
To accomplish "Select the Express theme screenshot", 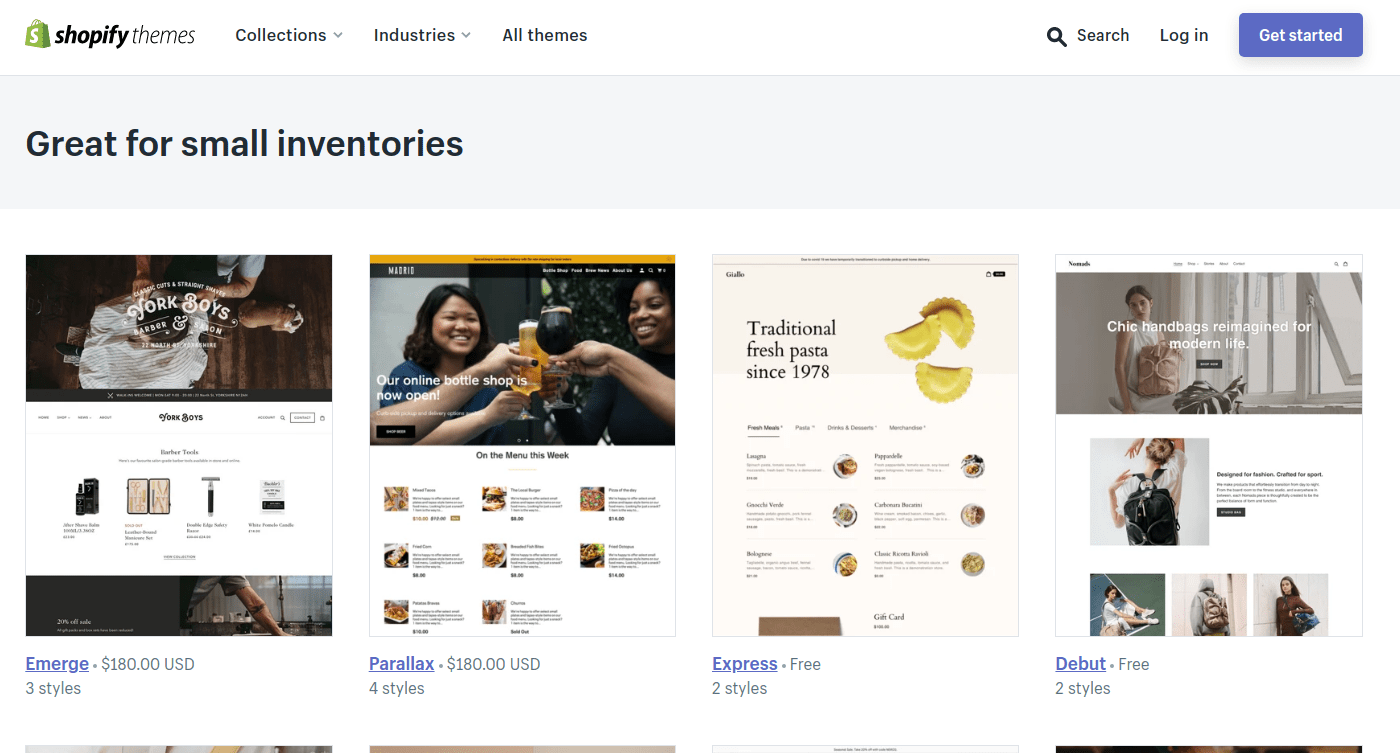I will 865,444.
